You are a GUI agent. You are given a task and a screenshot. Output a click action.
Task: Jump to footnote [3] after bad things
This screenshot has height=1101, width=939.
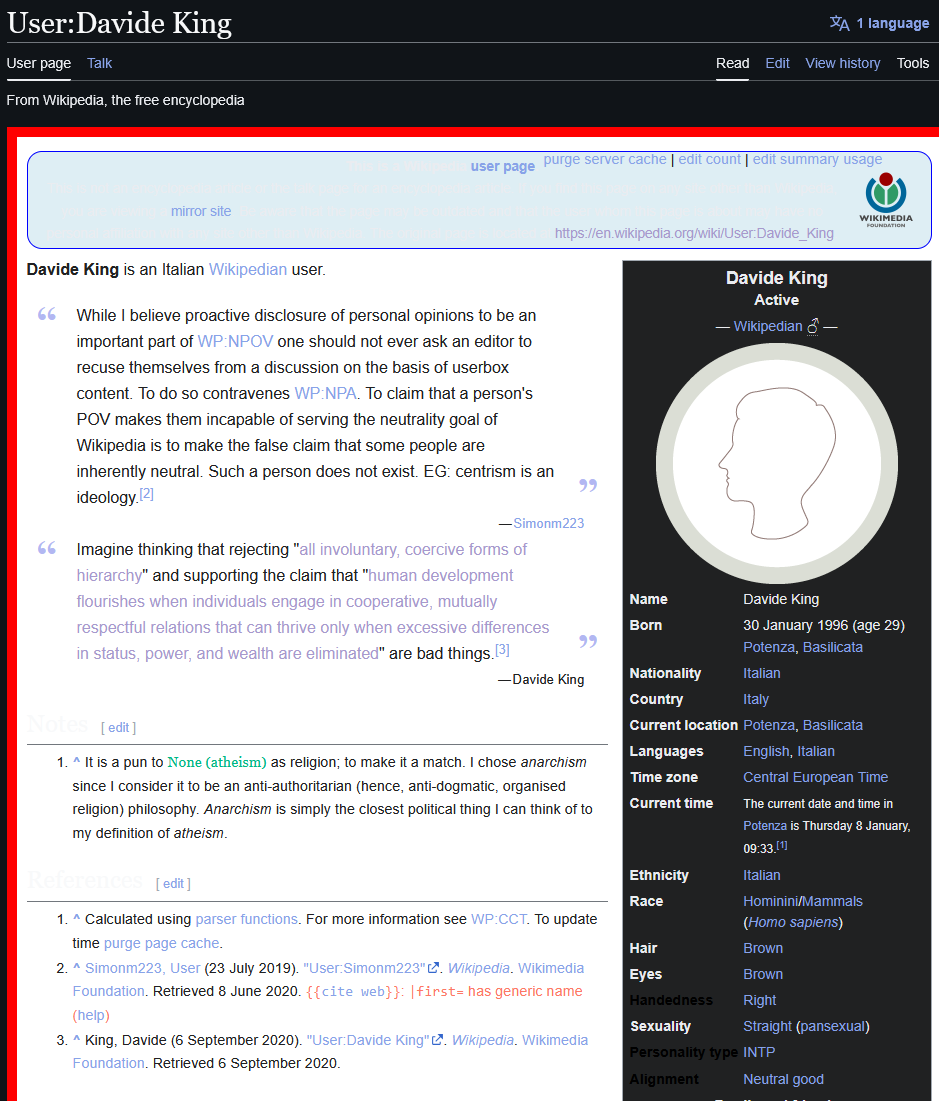click(502, 650)
